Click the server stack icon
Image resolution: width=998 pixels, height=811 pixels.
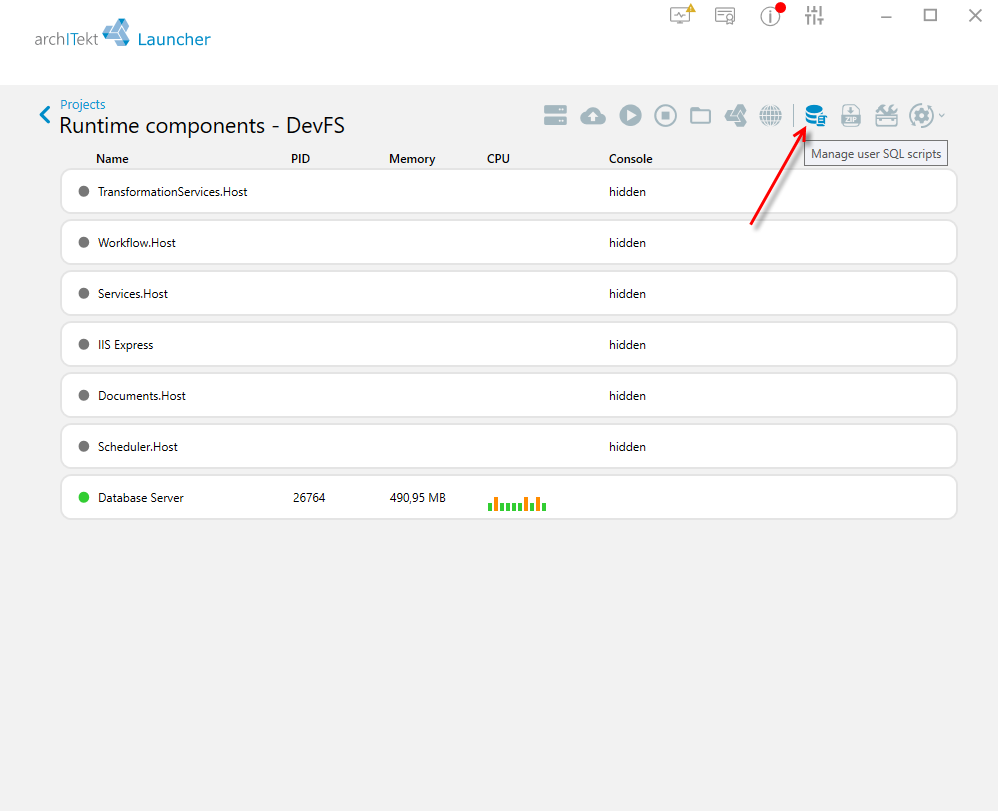pyautogui.click(x=555, y=115)
